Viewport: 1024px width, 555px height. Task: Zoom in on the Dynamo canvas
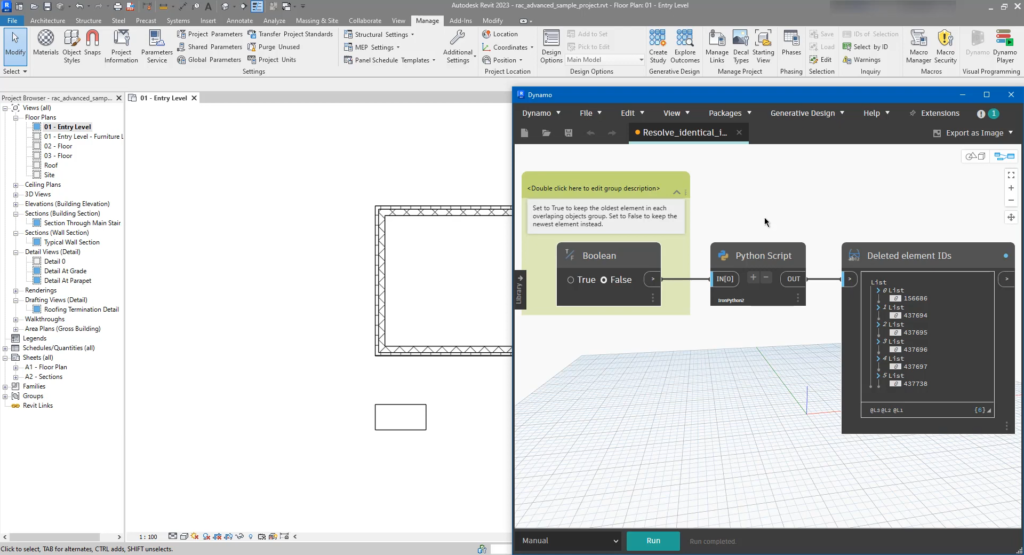(x=1011, y=188)
